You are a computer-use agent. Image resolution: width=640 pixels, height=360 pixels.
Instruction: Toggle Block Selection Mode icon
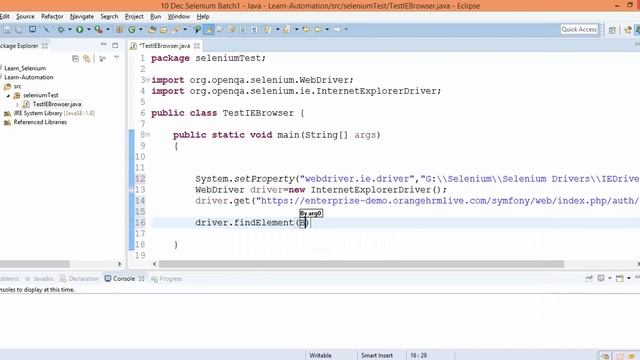pos(242,29)
